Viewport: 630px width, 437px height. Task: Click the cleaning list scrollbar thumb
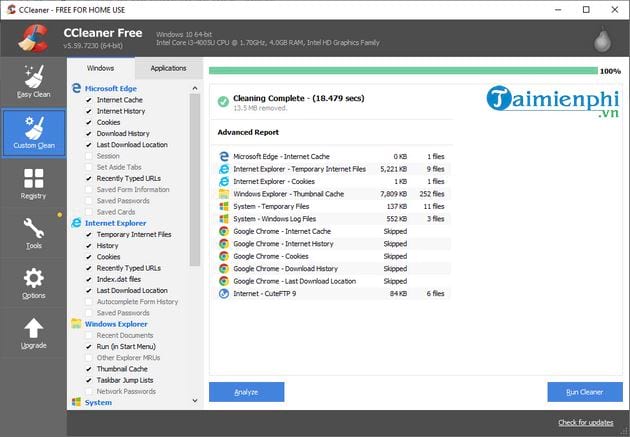(x=195, y=180)
